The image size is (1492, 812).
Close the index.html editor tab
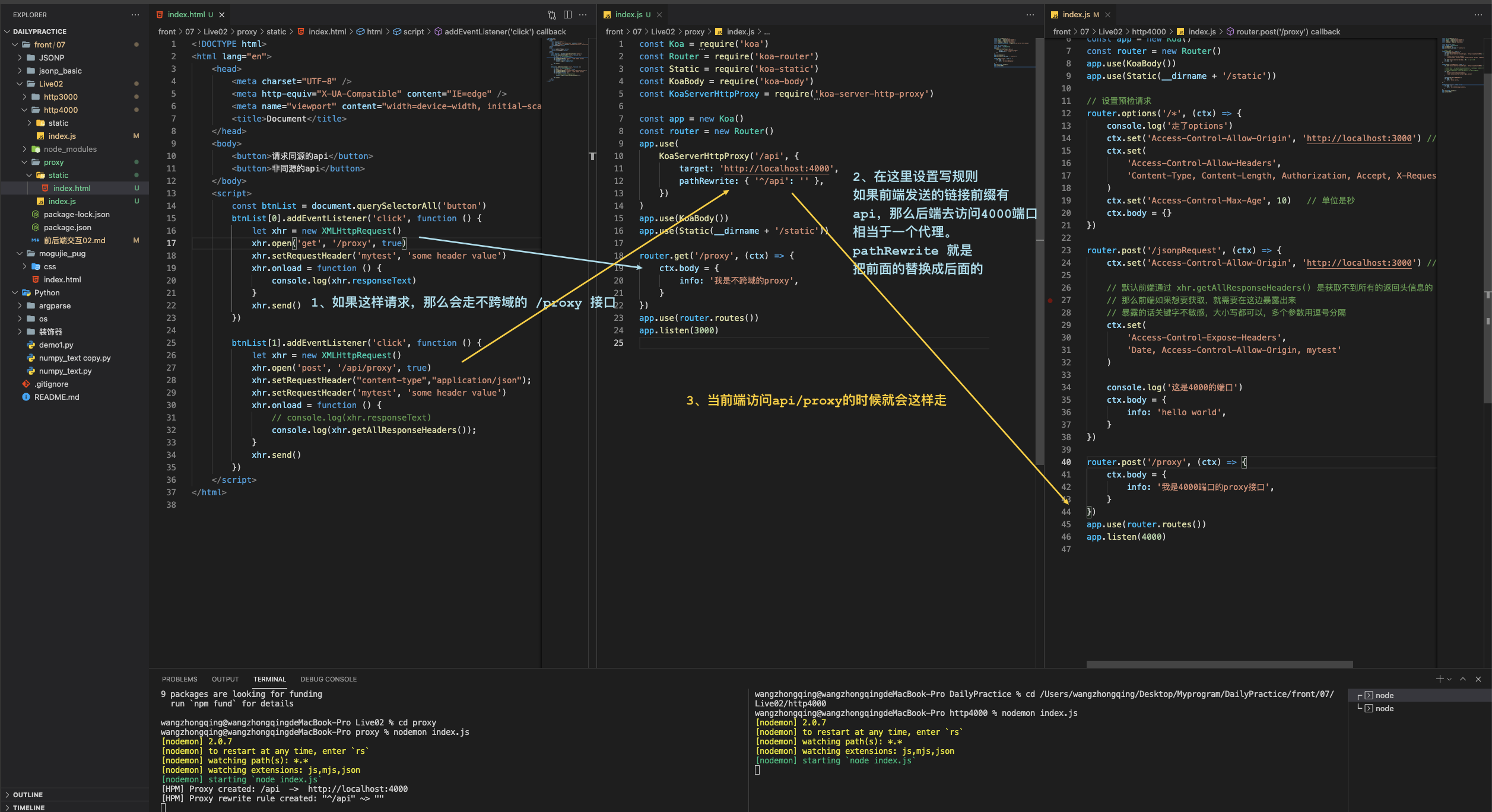222,15
